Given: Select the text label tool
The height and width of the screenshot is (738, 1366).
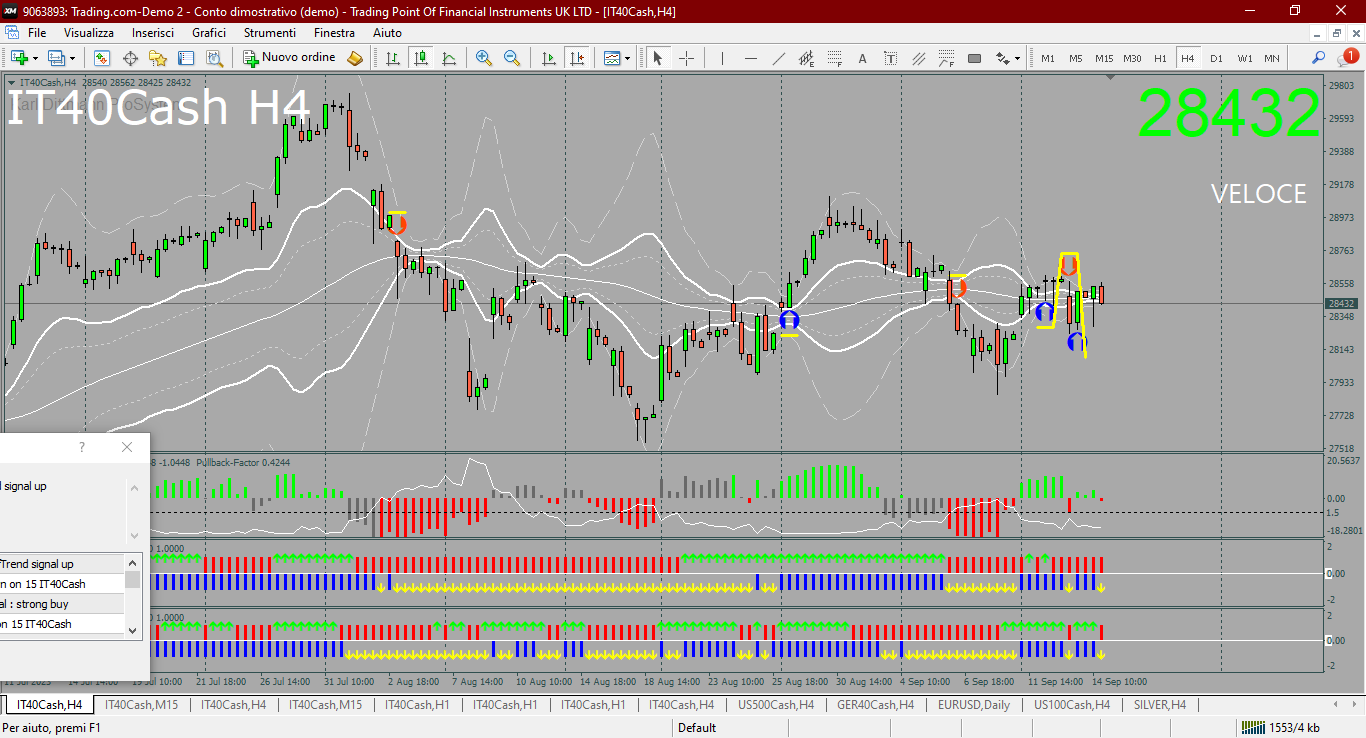Looking at the screenshot, I should 890,58.
